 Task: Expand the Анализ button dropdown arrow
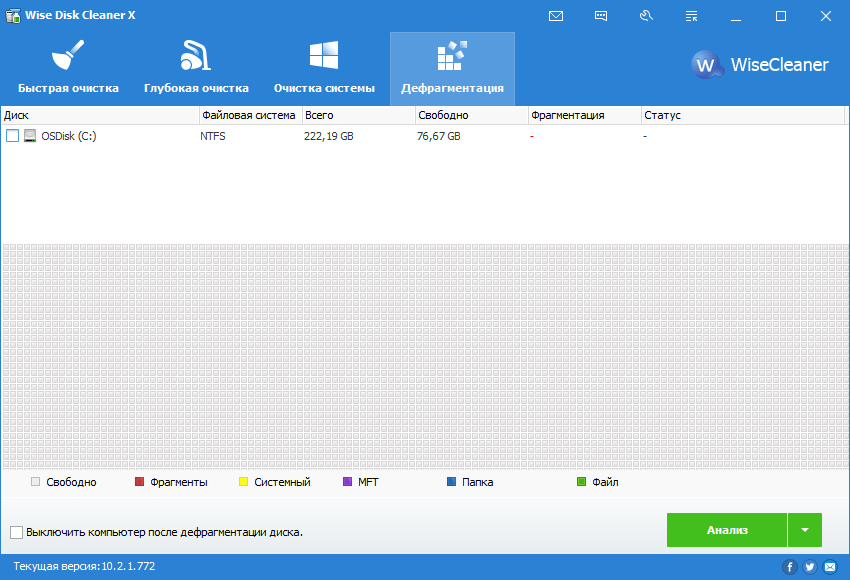[805, 530]
